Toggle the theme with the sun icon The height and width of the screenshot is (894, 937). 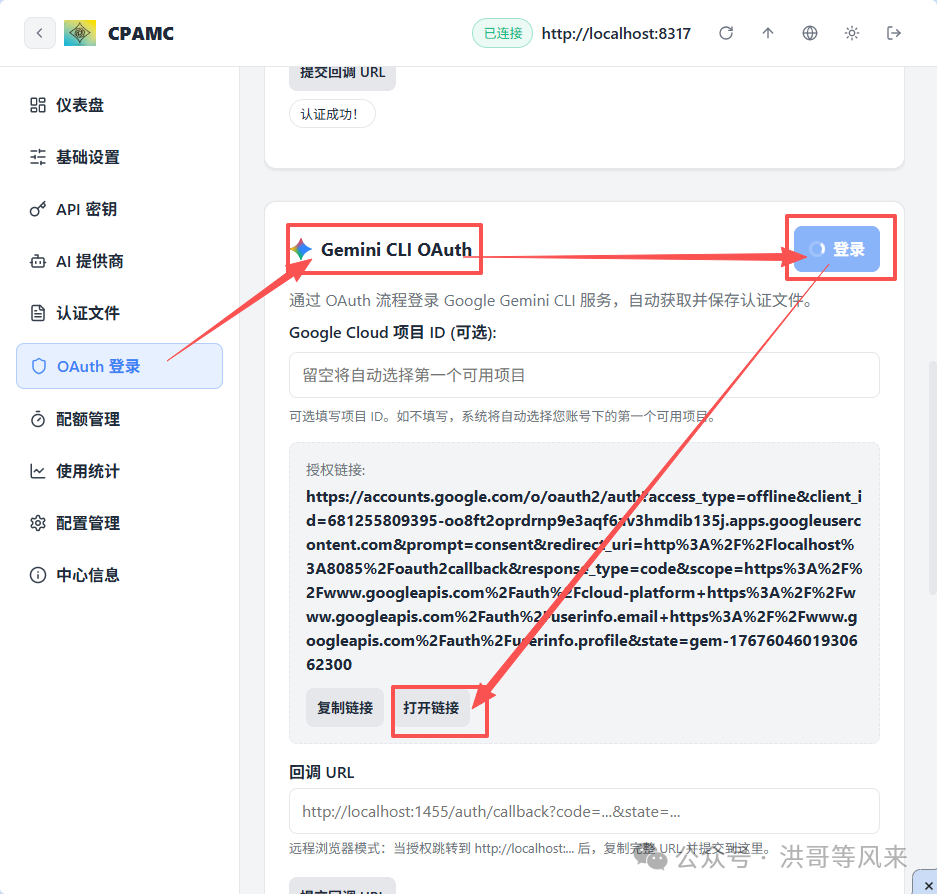pyautogui.click(x=851, y=32)
